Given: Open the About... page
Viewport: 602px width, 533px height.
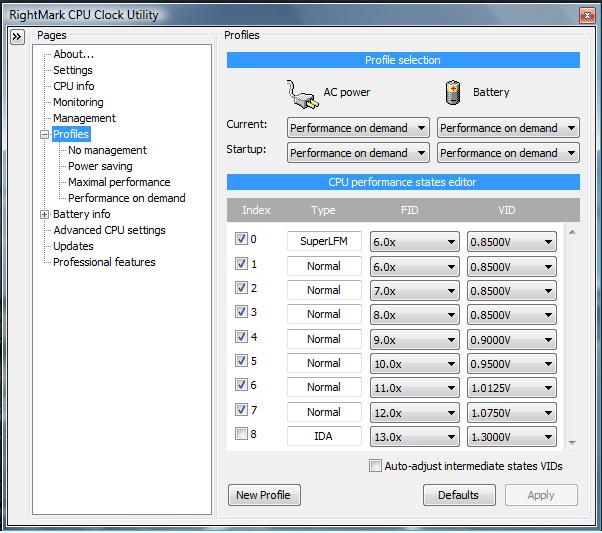Looking at the screenshot, I should (73, 54).
